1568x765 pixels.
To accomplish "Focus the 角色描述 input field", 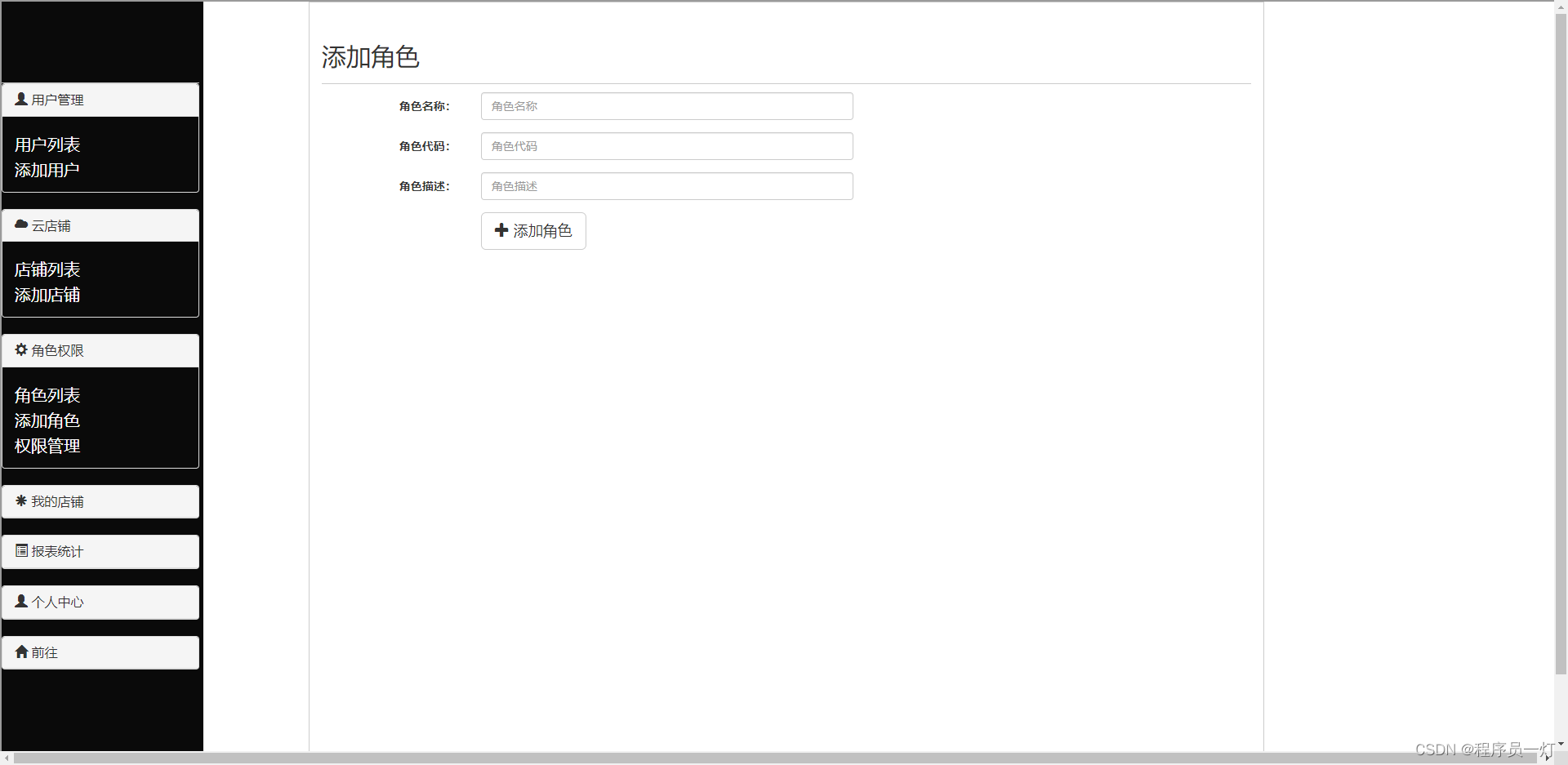I will click(667, 186).
